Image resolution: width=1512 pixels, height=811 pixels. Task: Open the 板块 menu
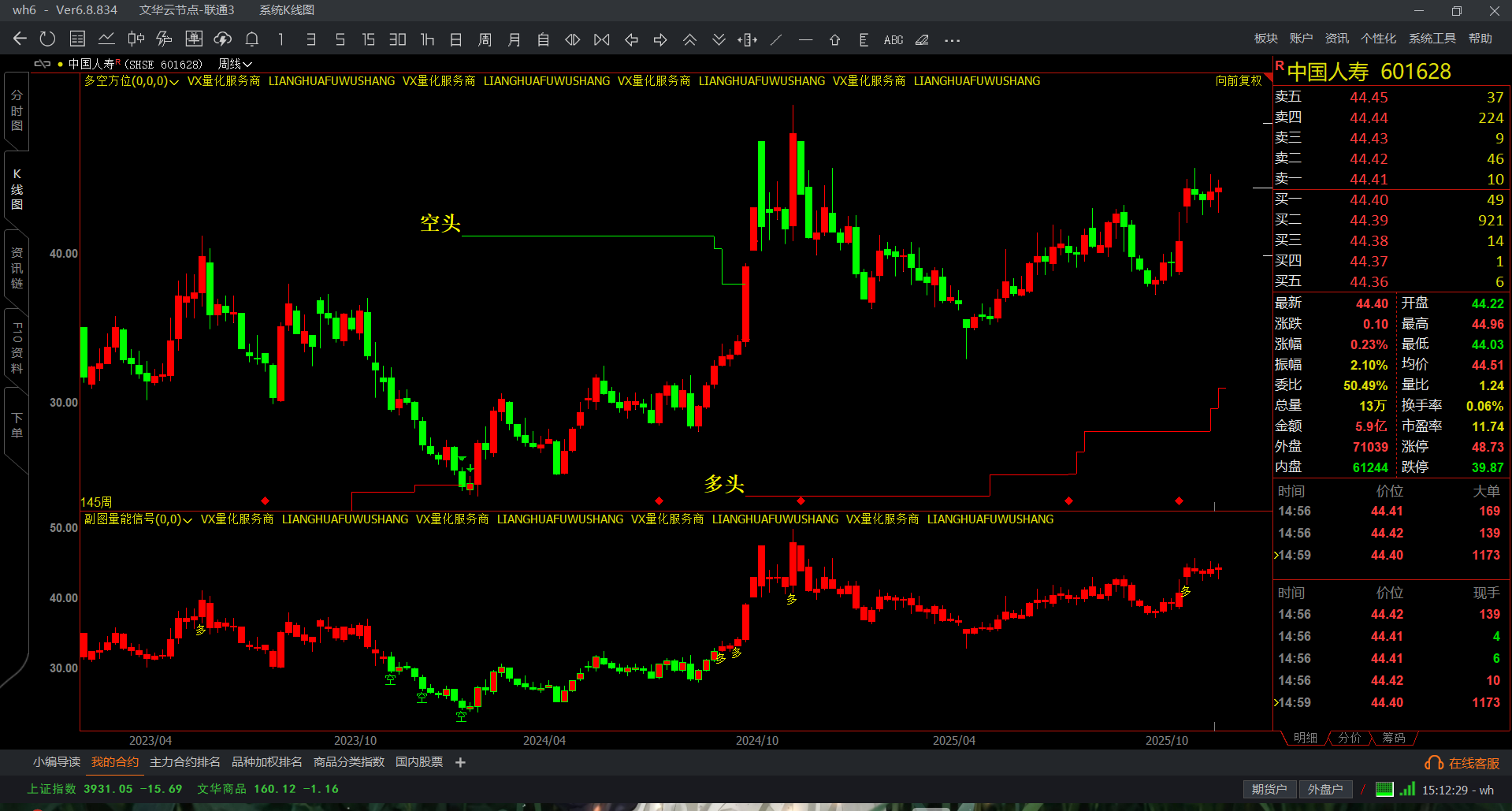click(1266, 39)
